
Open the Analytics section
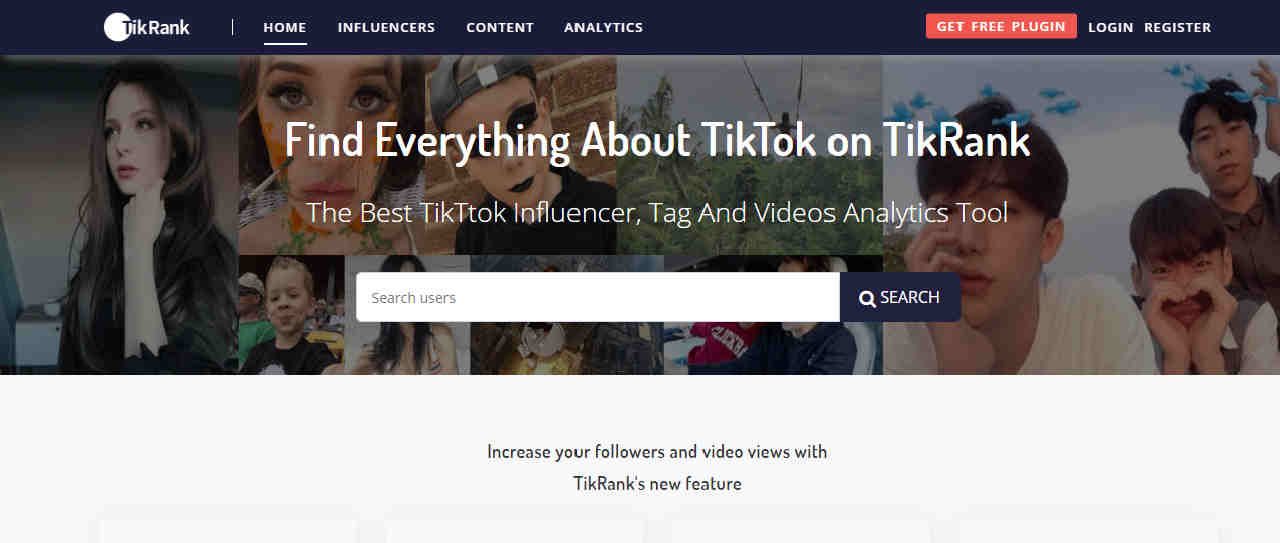tap(603, 27)
